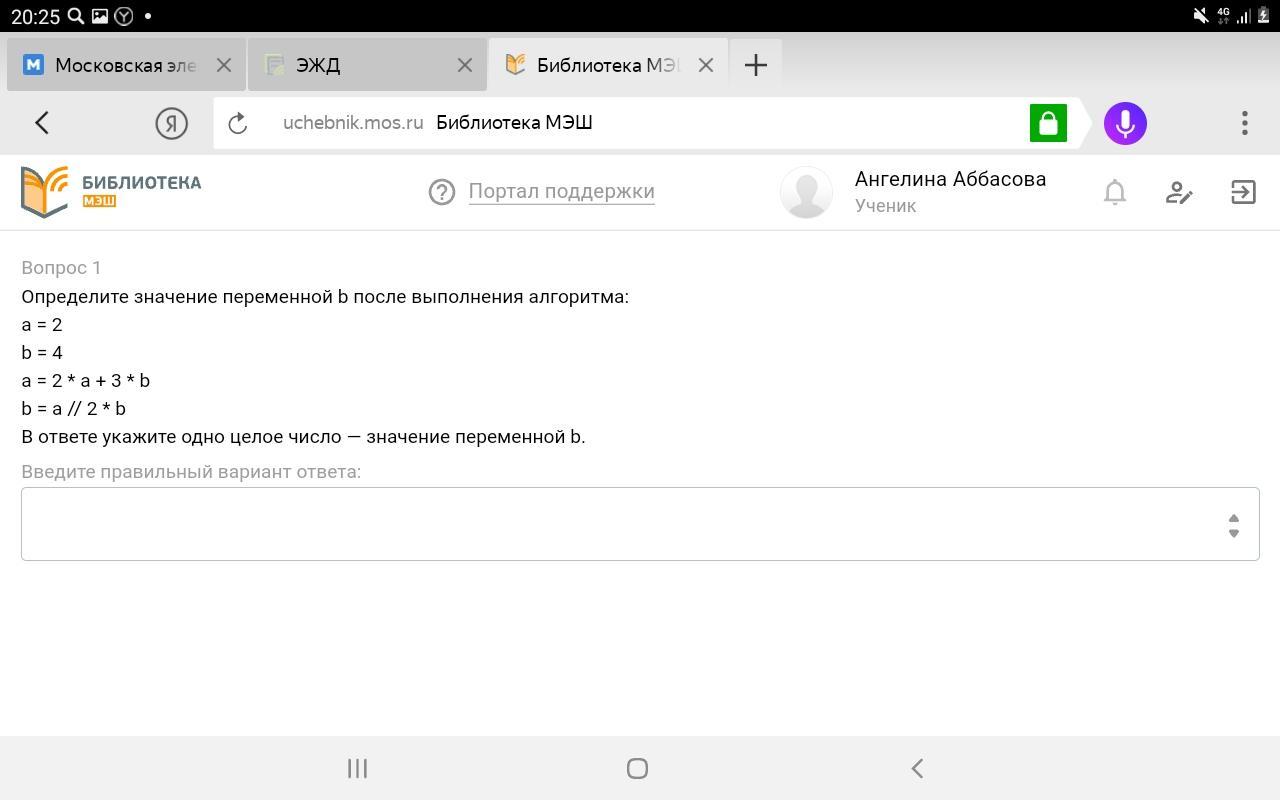
Task: Open the Портал поддержки link
Action: [x=561, y=191]
